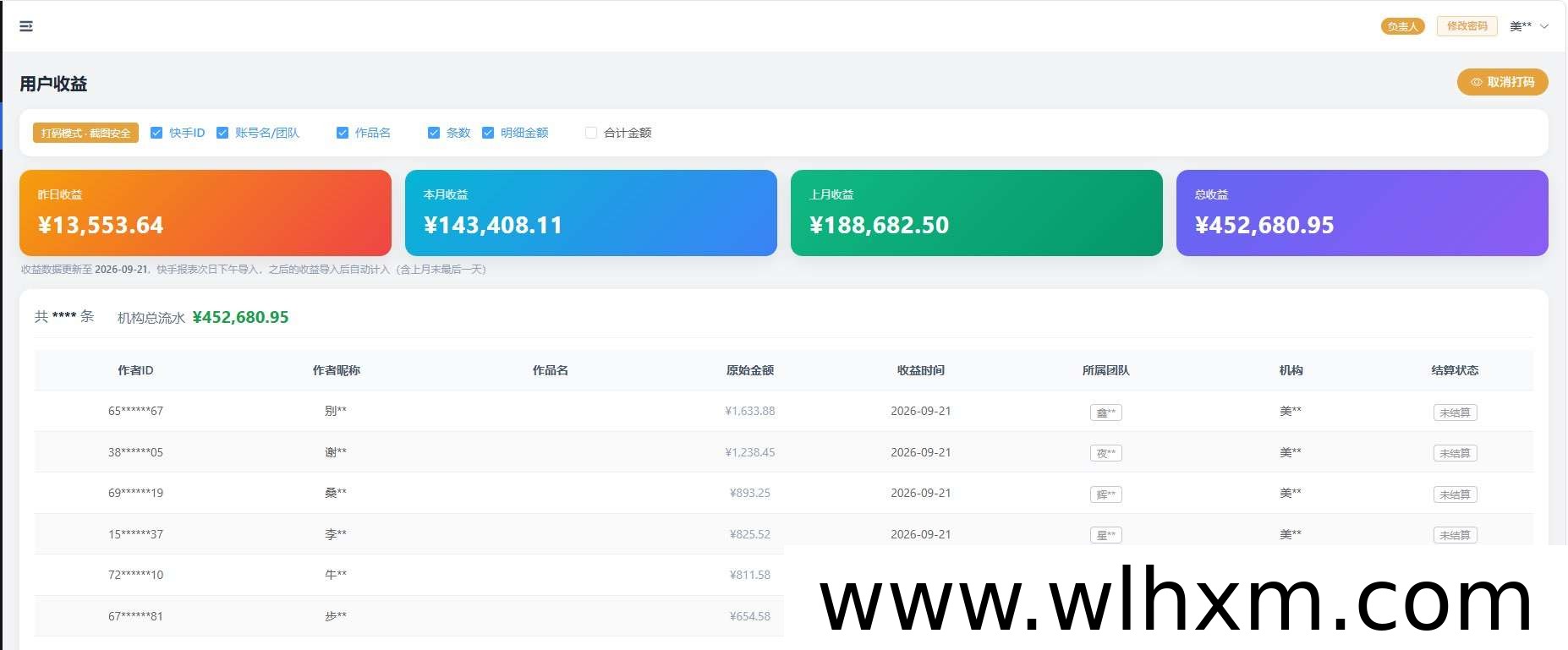Click the 作者ID column header

point(135,370)
